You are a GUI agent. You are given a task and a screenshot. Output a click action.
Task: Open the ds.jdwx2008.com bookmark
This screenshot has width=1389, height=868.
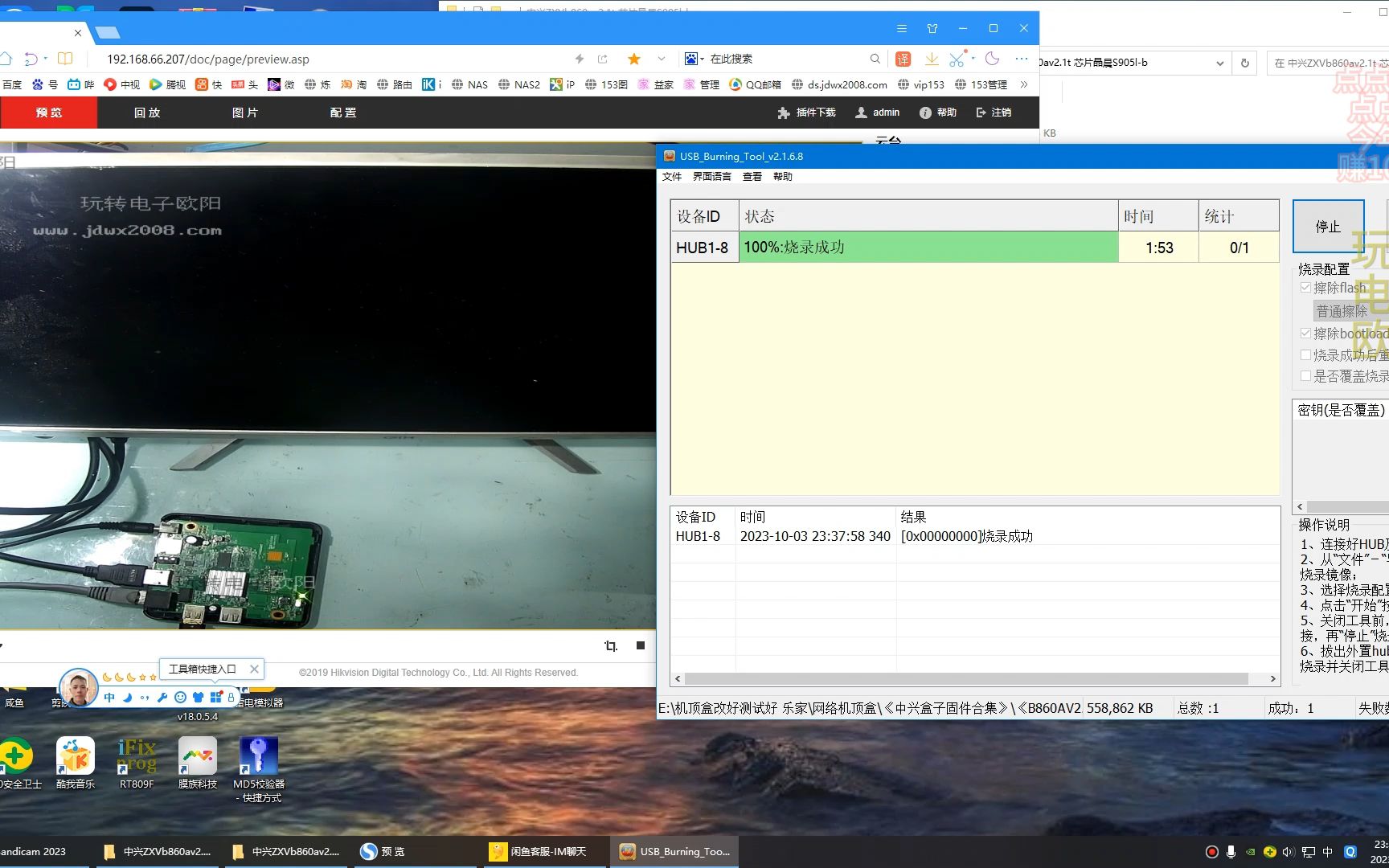click(839, 84)
